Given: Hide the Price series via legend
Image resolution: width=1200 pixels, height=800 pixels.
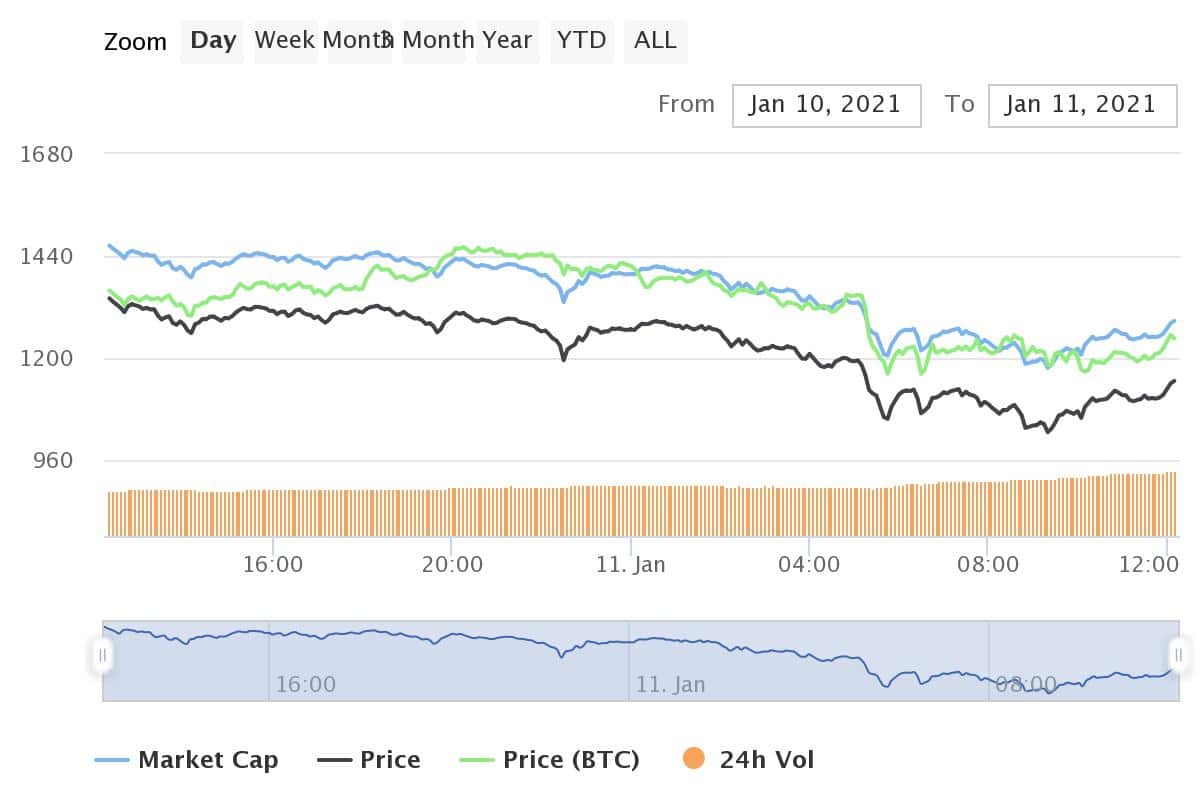Looking at the screenshot, I should [x=390, y=760].
